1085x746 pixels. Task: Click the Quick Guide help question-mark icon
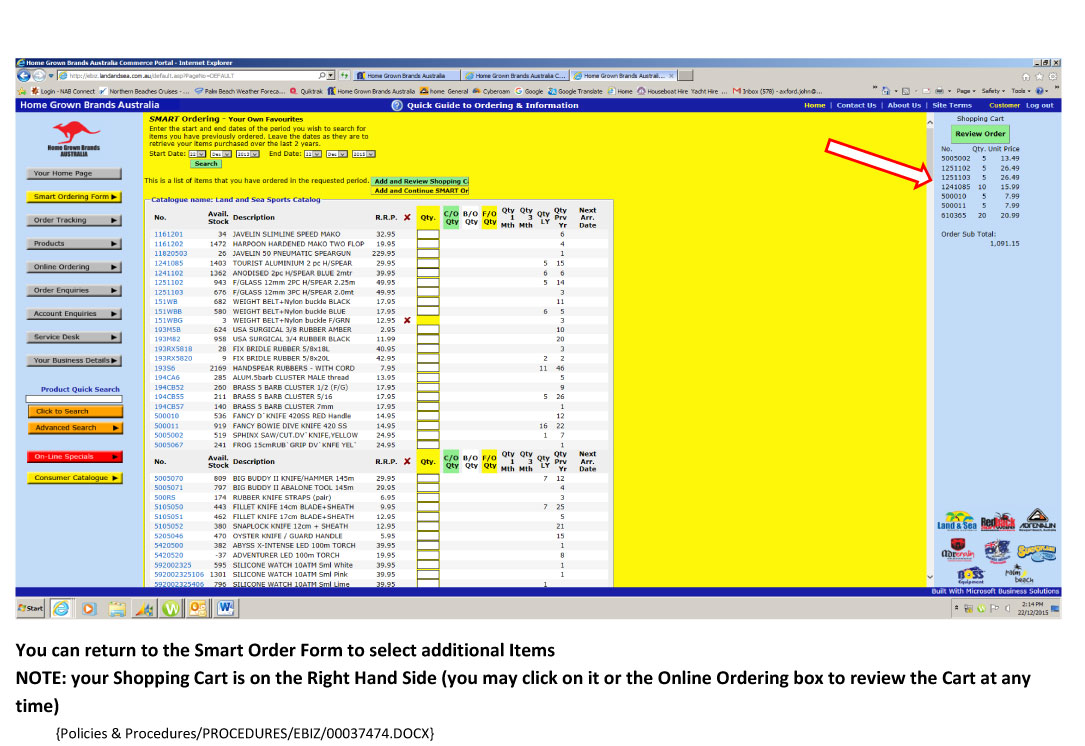click(x=397, y=105)
